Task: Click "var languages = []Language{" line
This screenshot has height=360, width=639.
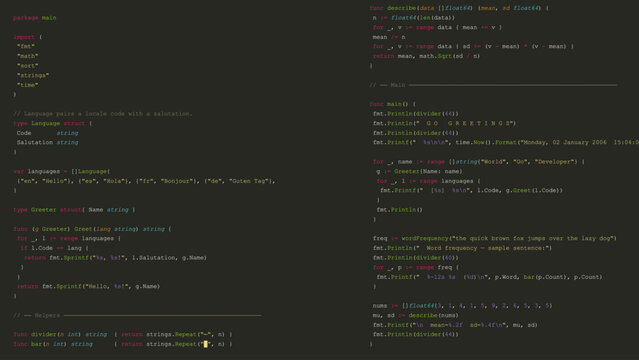Action: (62, 171)
